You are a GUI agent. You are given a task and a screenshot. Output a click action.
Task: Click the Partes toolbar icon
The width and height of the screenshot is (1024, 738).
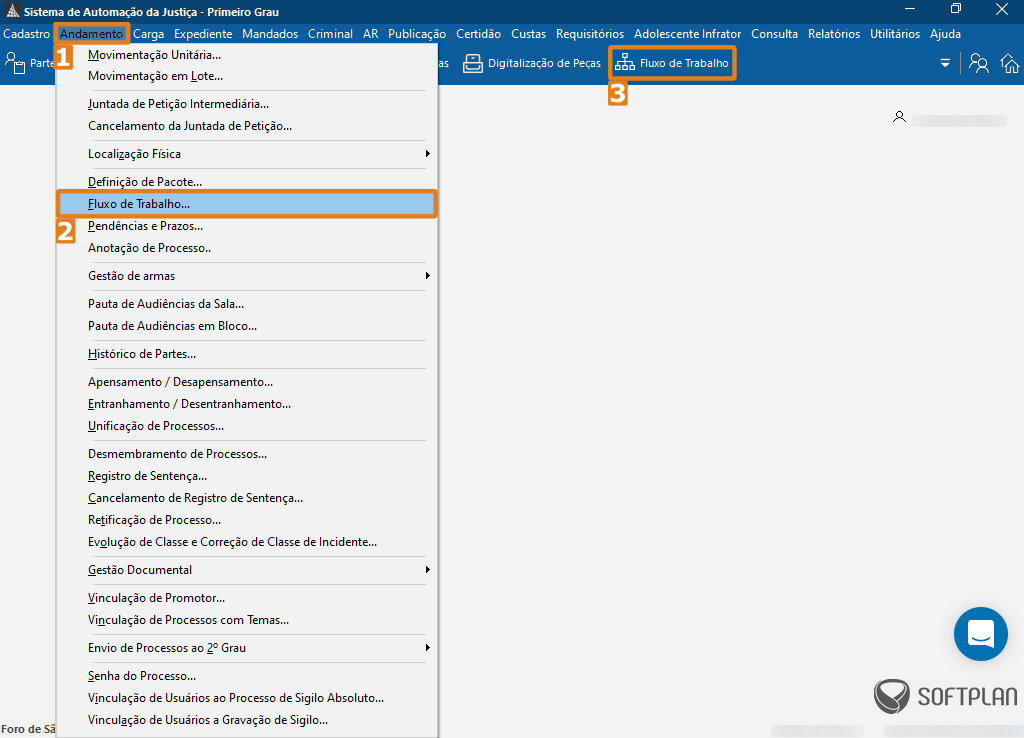pos(15,63)
